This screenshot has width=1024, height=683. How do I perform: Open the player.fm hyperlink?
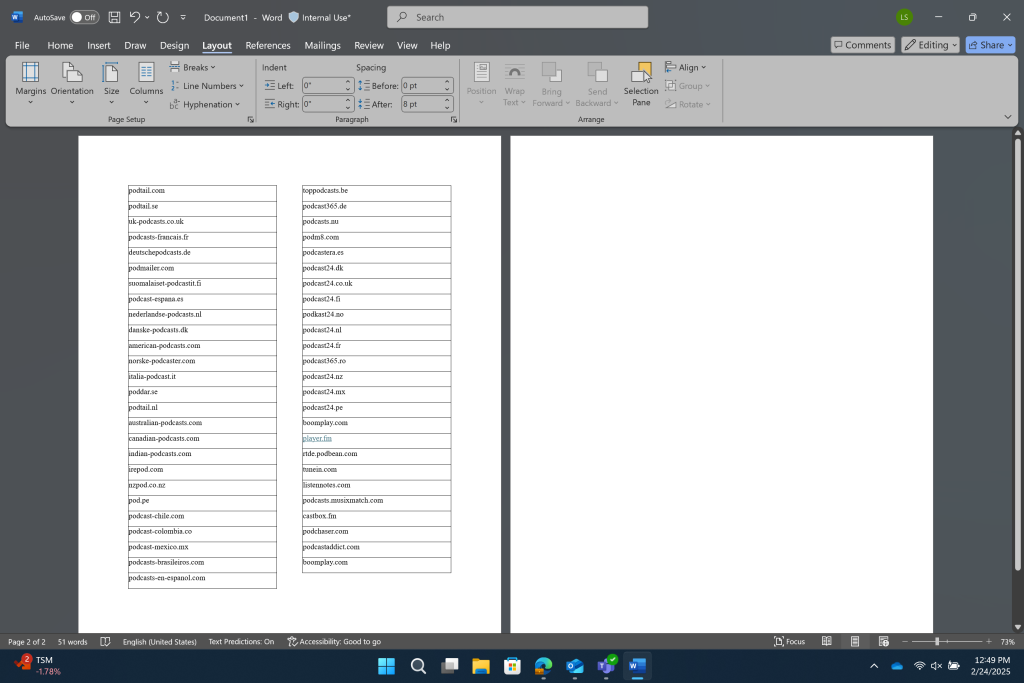[317, 438]
